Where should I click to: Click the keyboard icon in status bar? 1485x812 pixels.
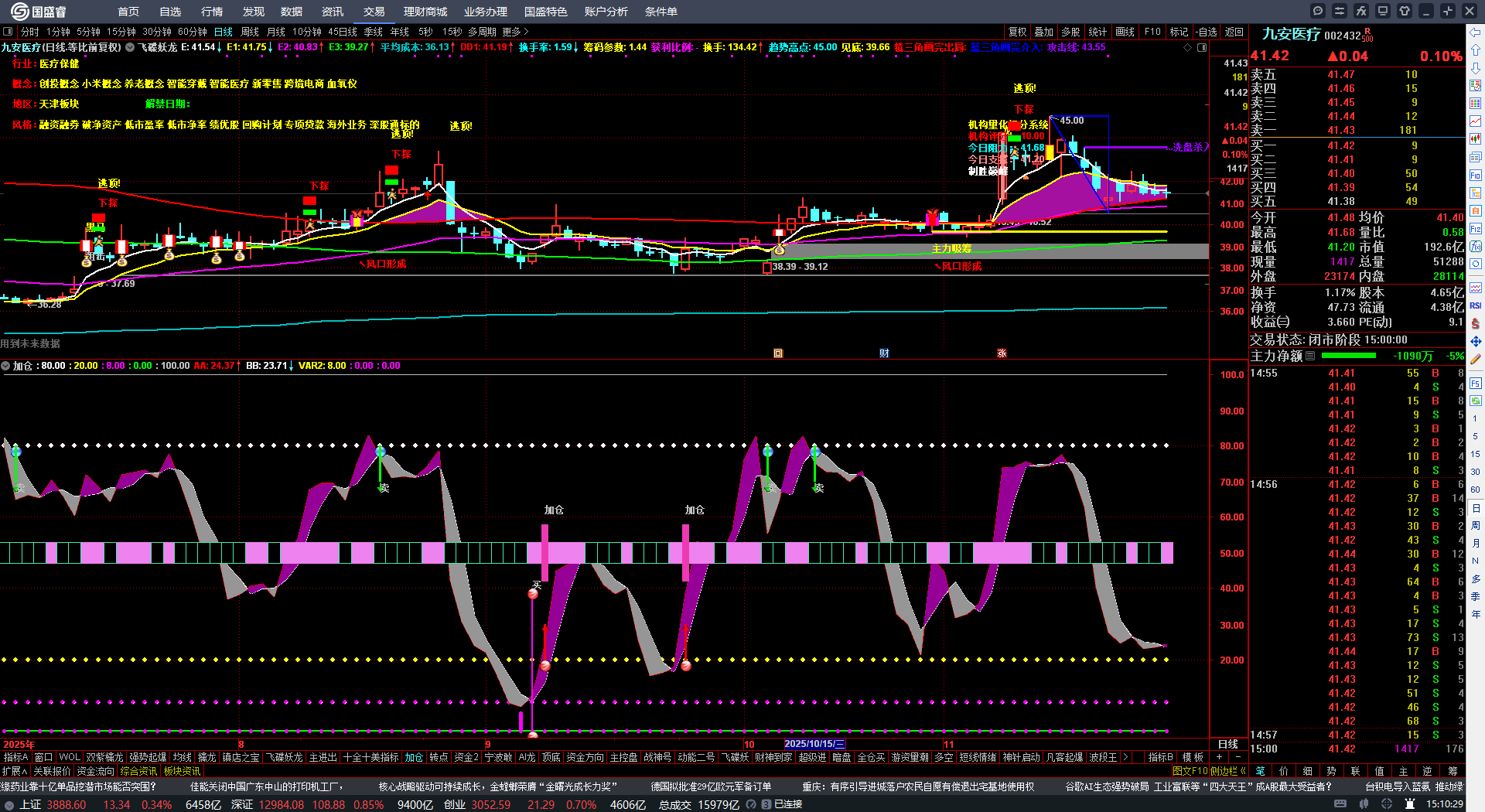[1341, 804]
